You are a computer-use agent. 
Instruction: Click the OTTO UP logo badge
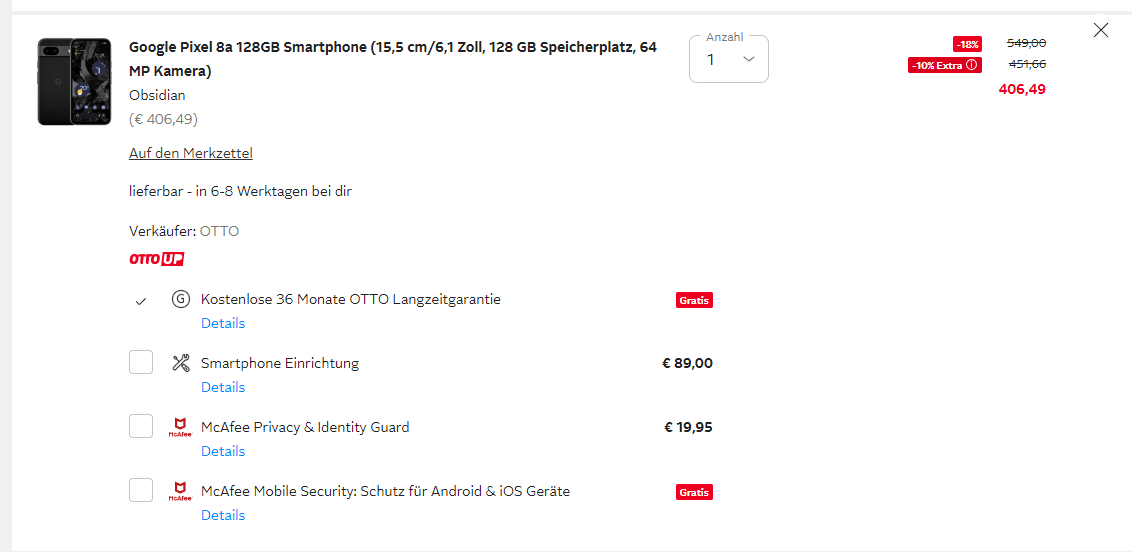157,259
